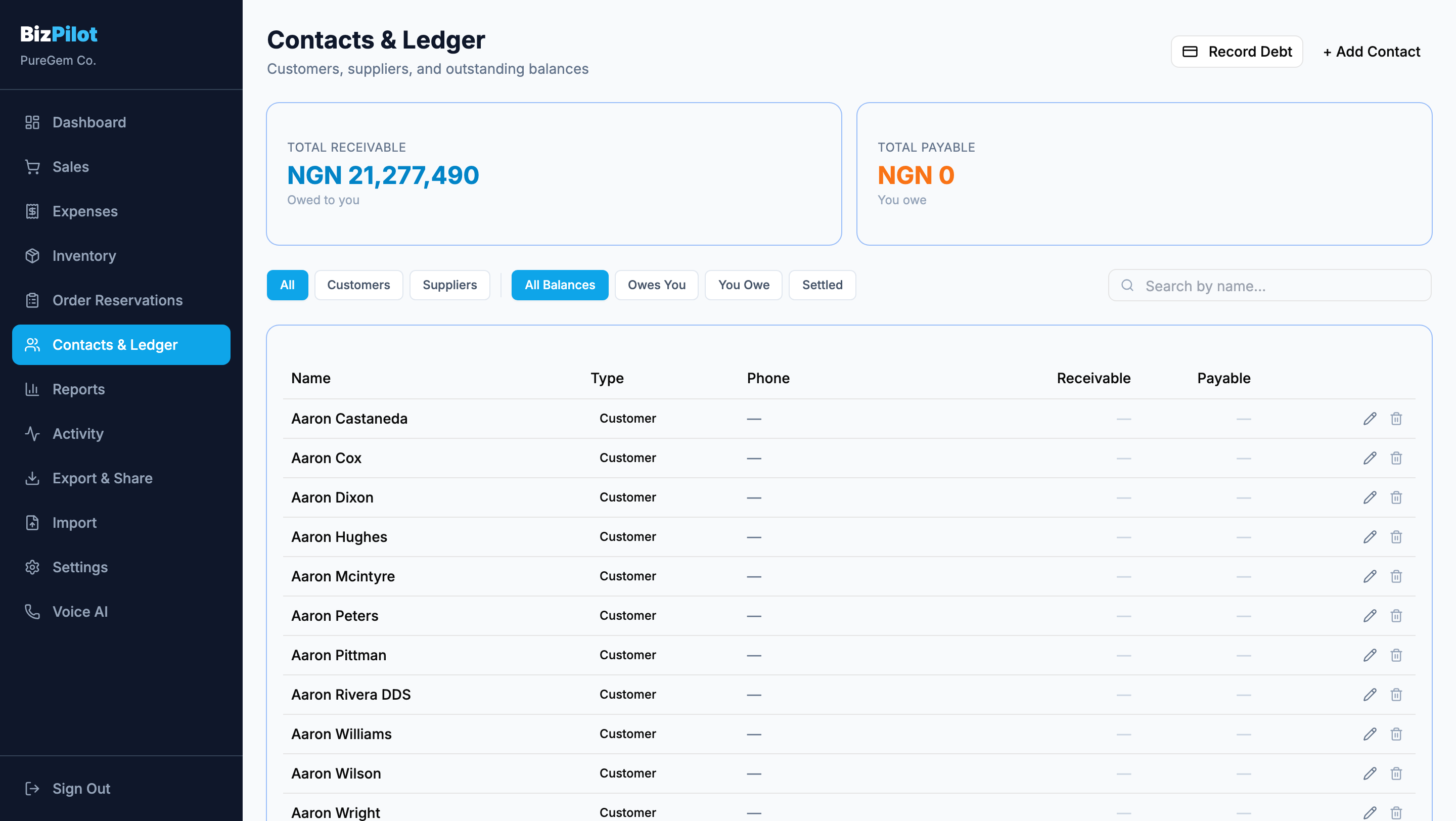
Task: Open Reports page
Action: pyautogui.click(x=121, y=389)
